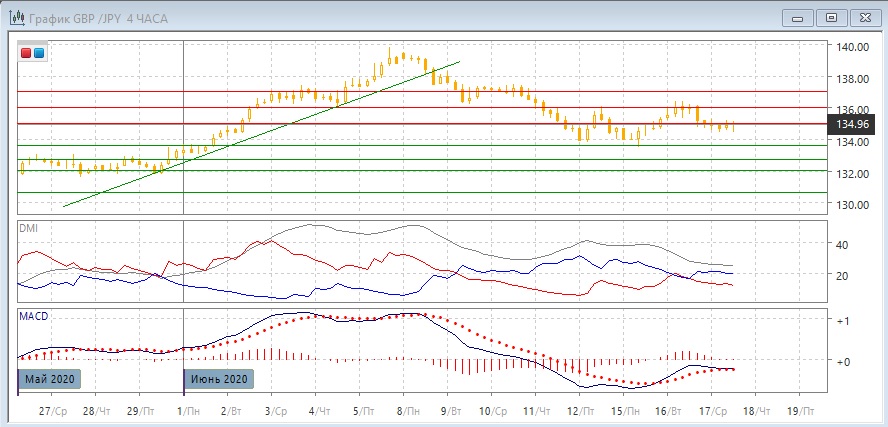Viewport: 888px width, 427px height.
Task: Click the 15/Пн date on time axis
Action: click(x=626, y=410)
